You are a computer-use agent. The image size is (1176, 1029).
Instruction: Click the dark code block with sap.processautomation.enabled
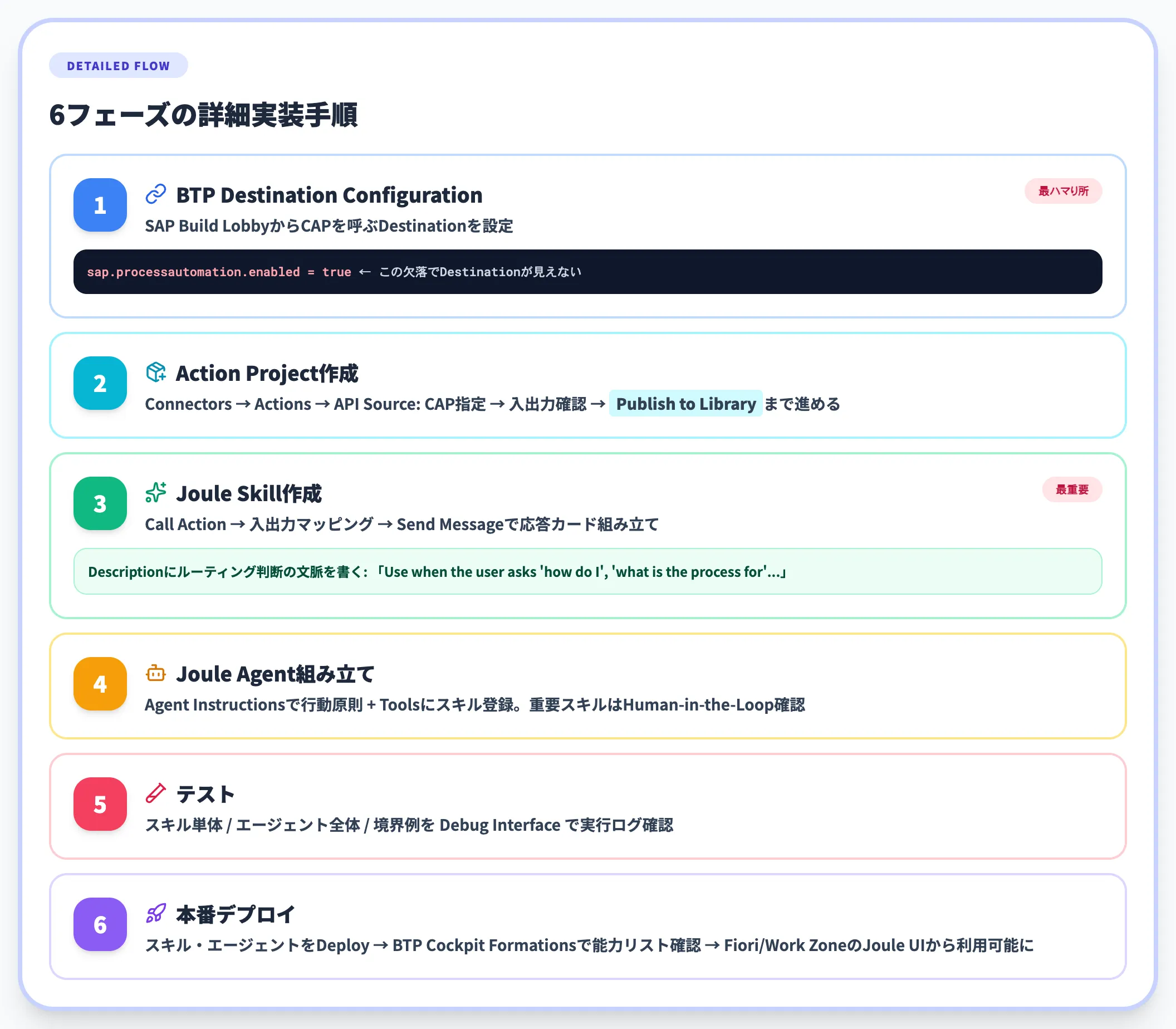coord(588,272)
